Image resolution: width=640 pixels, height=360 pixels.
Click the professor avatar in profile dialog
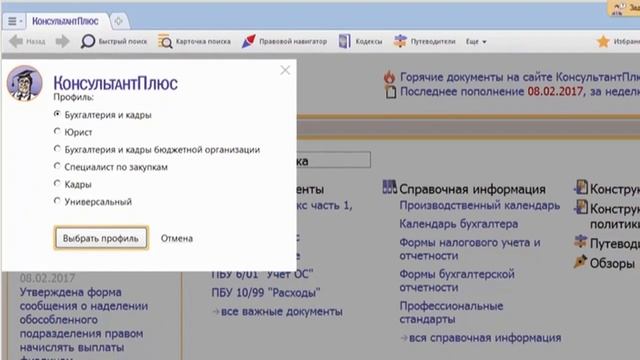coord(24,83)
